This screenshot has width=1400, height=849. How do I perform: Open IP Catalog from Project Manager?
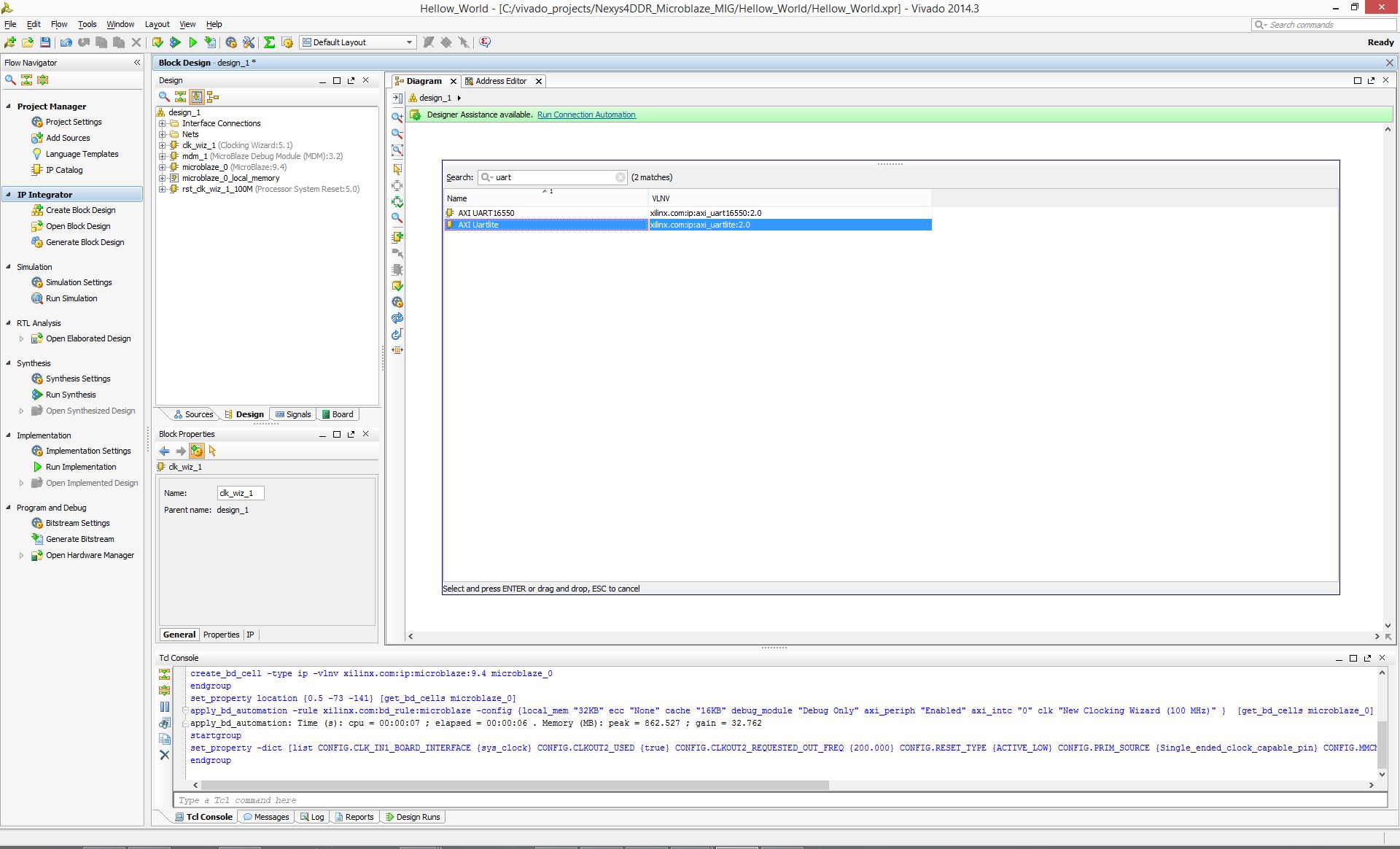click(x=64, y=170)
